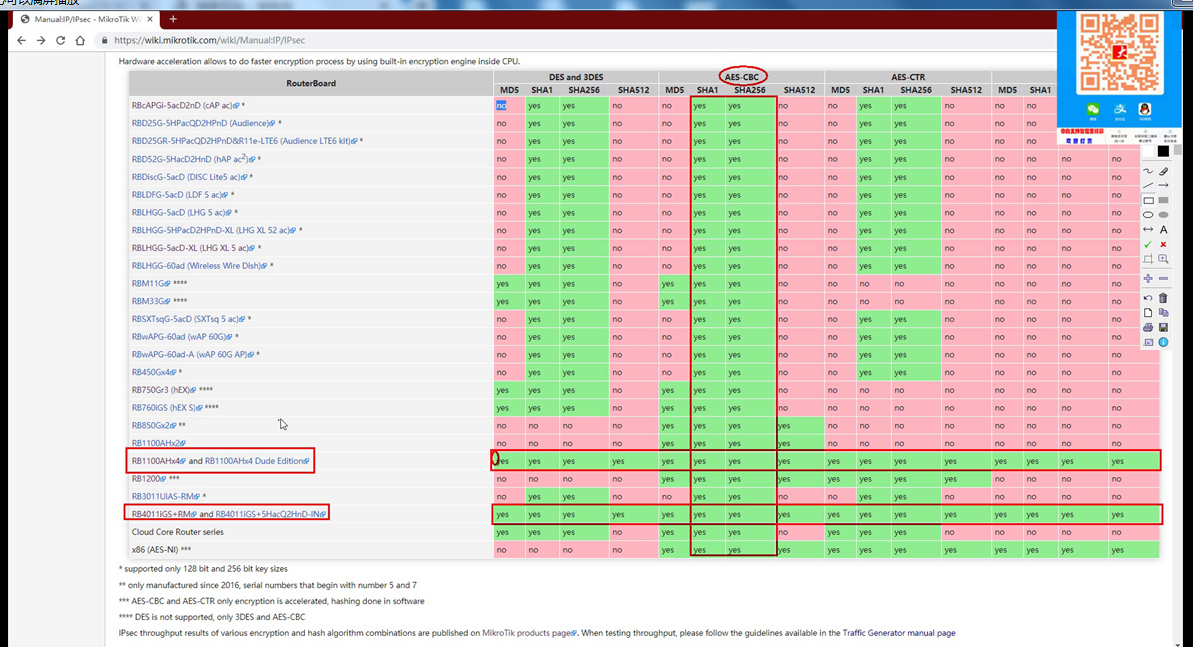Create new blank page in annotation tool
1193x647 pixels.
tap(1148, 313)
